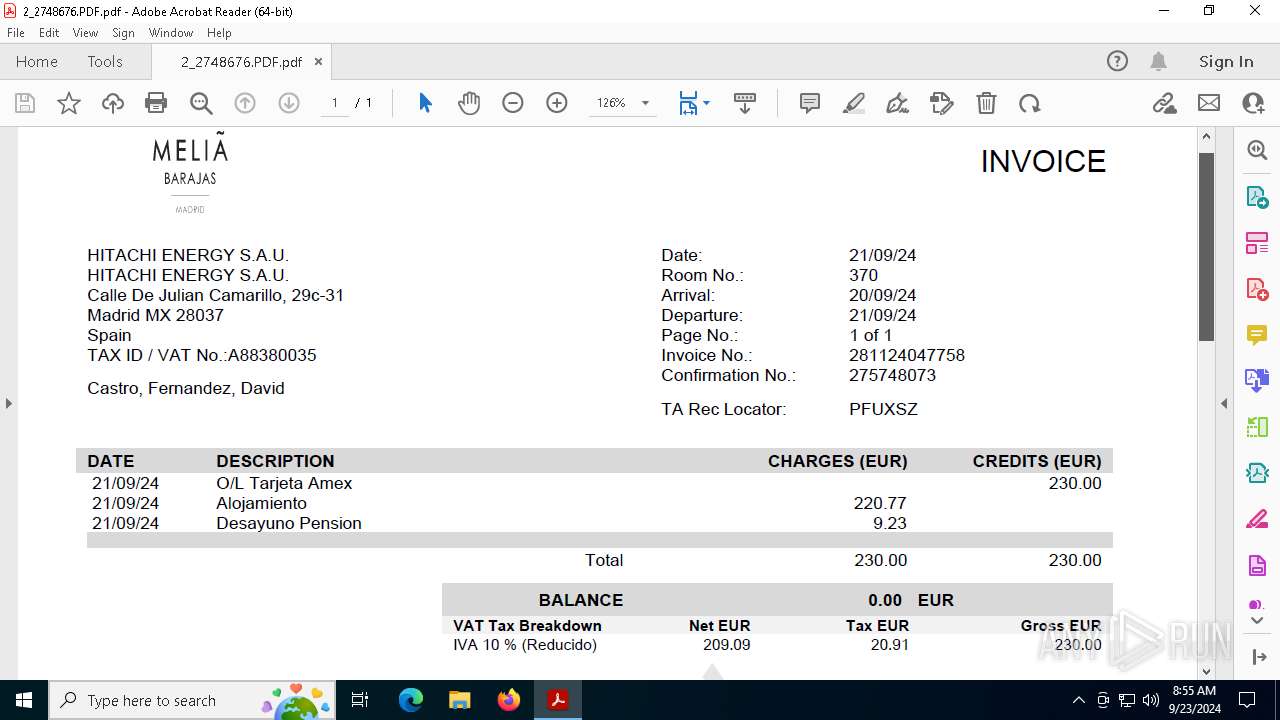
Task: Click the upload to cloud icon
Action: (113, 103)
